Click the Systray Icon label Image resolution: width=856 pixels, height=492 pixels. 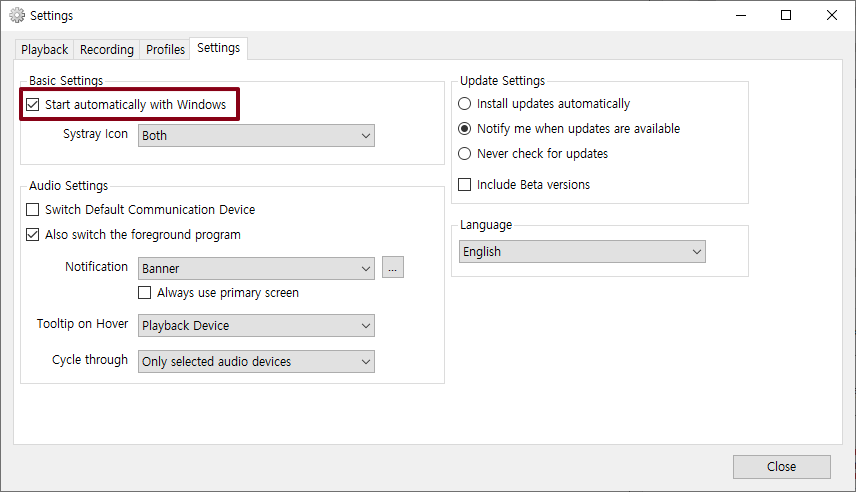[x=95, y=134]
